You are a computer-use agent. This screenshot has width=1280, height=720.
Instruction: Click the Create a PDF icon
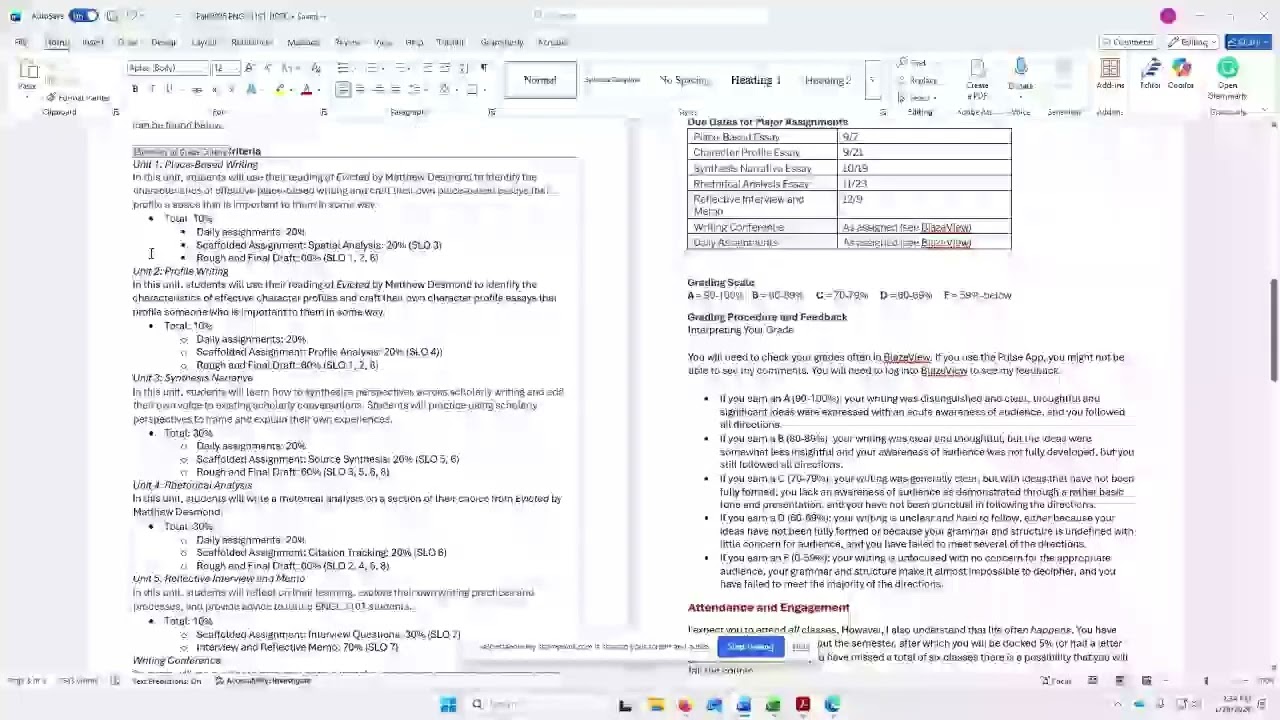coord(977,78)
